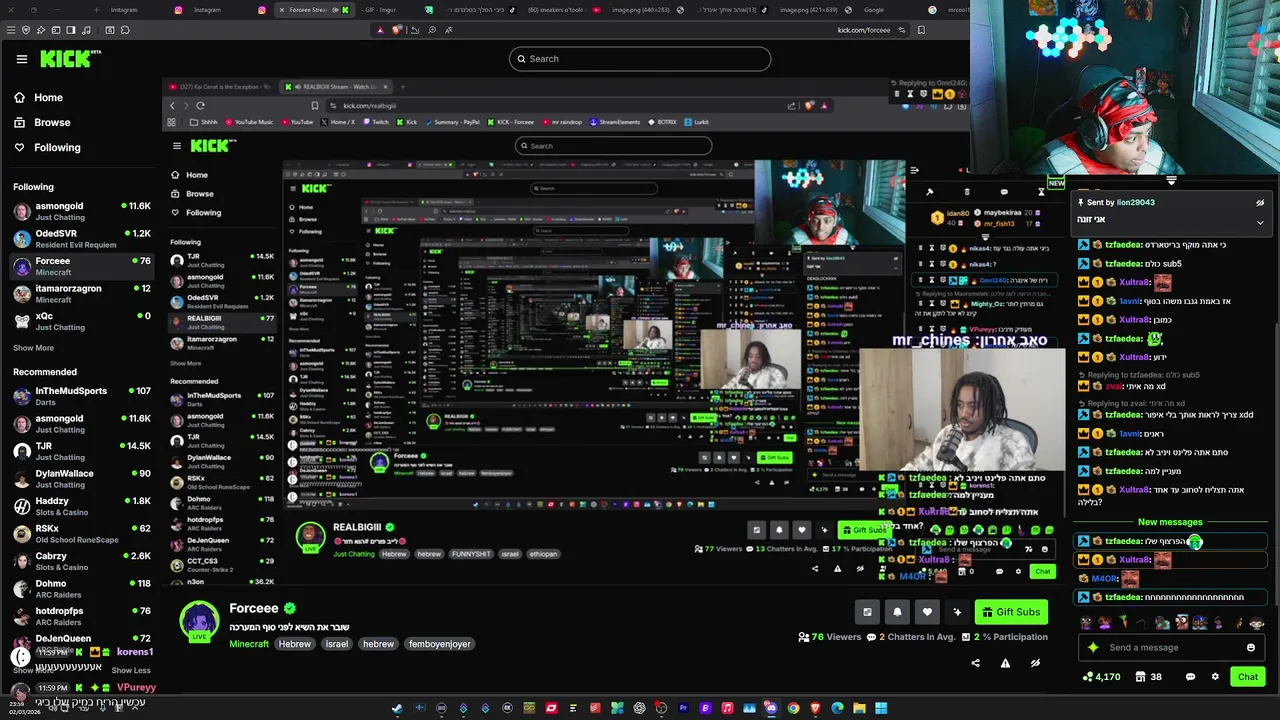Click the 4,170 channel points counter

pyautogui.click(x=1102, y=677)
